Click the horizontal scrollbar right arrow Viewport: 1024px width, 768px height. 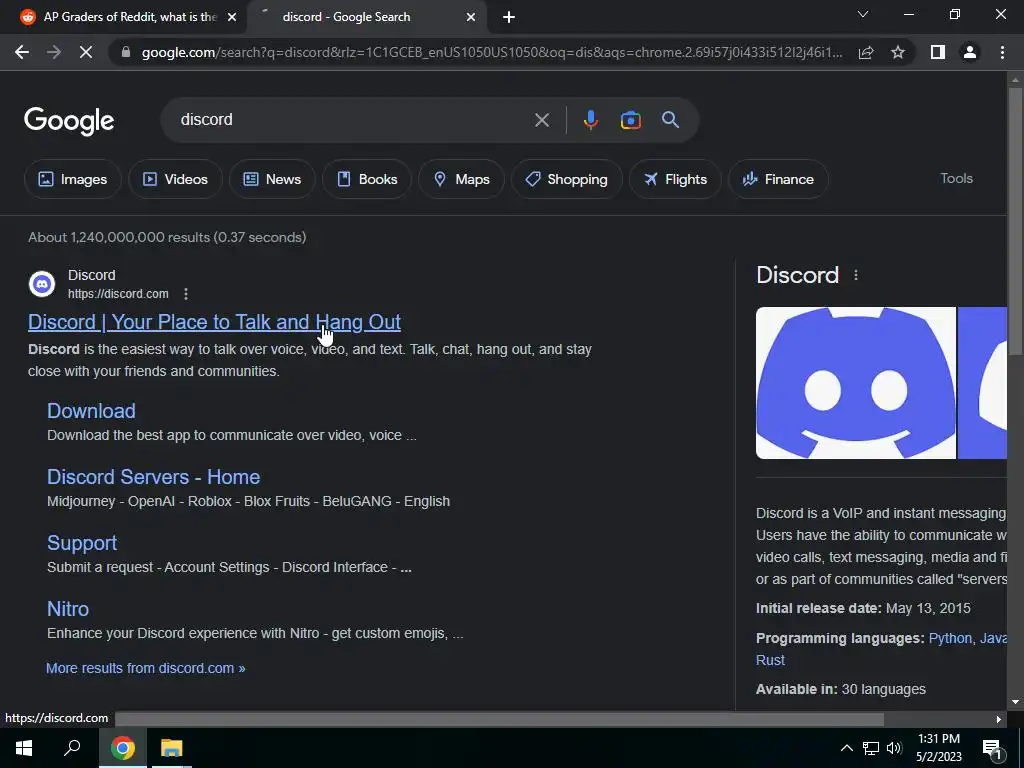pyautogui.click(x=999, y=719)
